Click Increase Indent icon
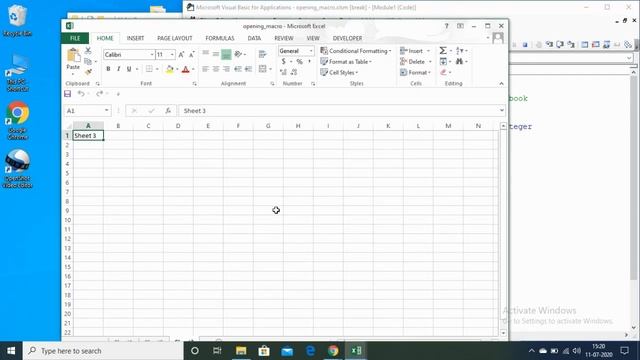Image resolution: width=640 pixels, height=360 pixels. [248, 69]
